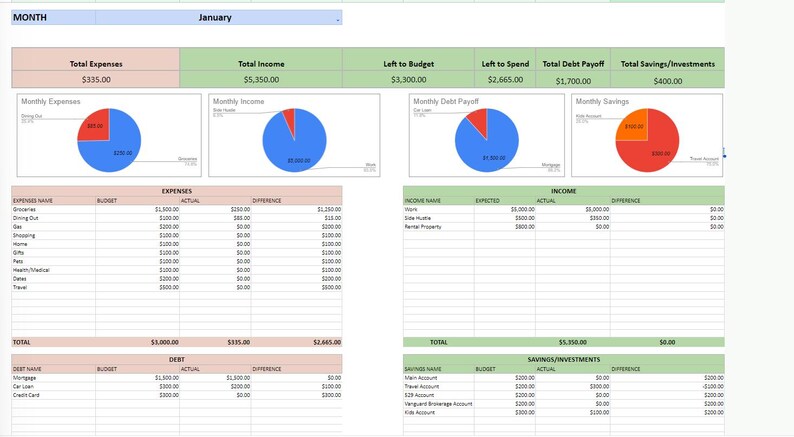This screenshot has width=794, height=437.
Task: Click the $5,350.00 Total Income summary value
Action: tap(261, 80)
